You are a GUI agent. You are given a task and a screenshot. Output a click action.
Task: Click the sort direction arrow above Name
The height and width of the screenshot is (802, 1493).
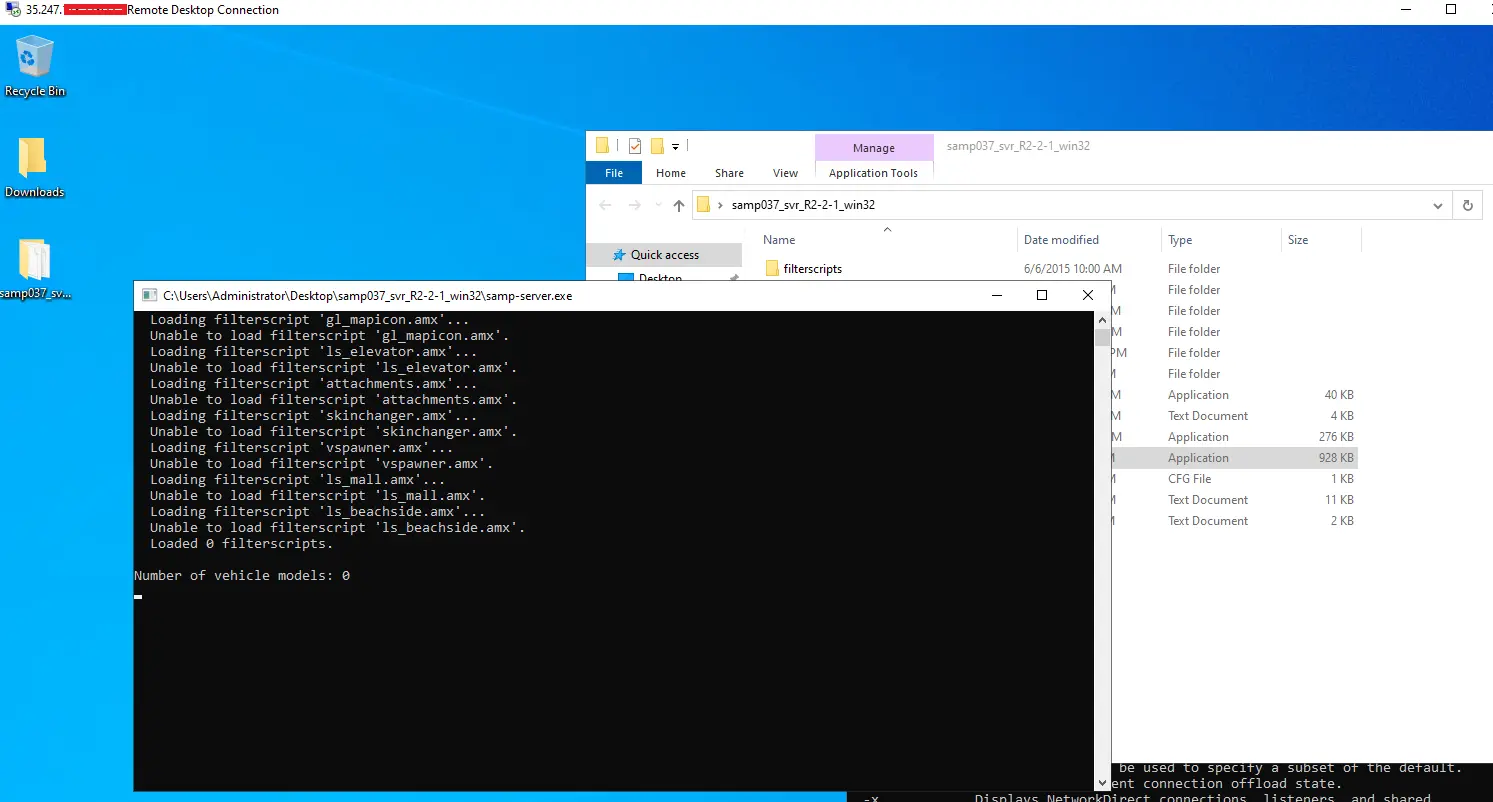click(887, 229)
